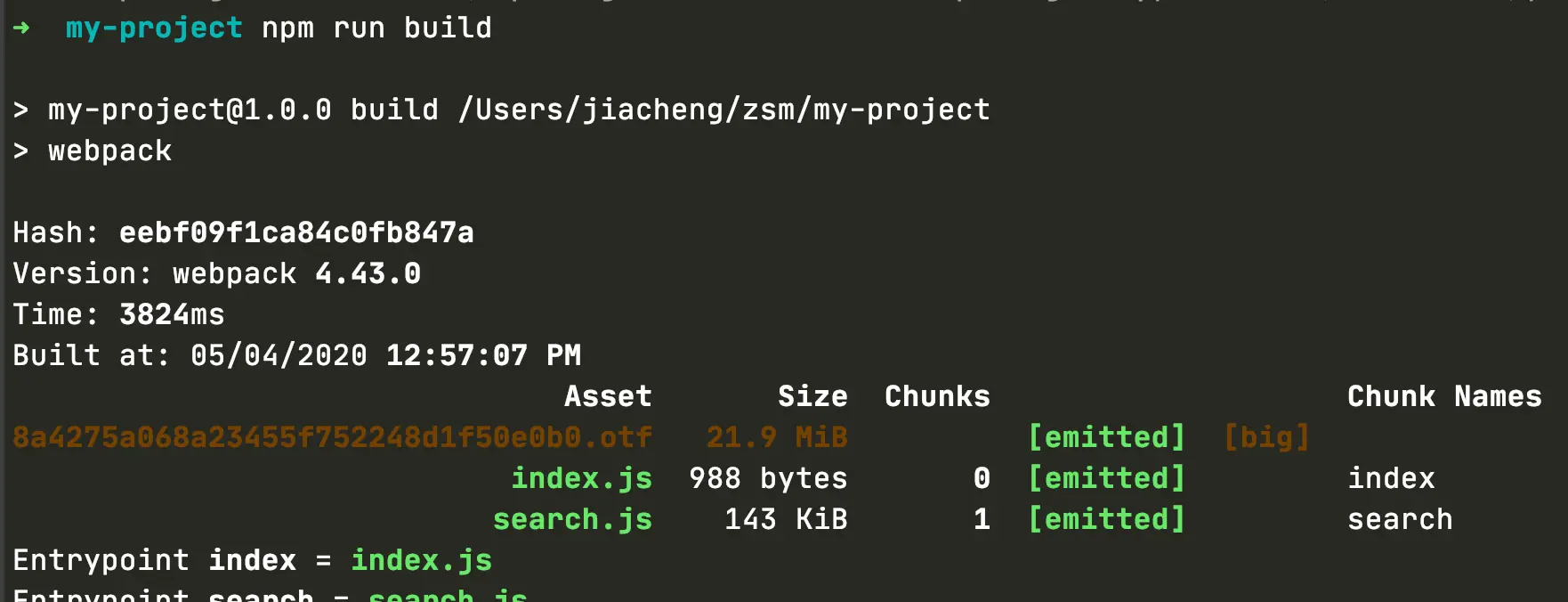The height and width of the screenshot is (602, 1568).
Task: Click the [emitted] status in the search.js row
Action: pos(1106,519)
